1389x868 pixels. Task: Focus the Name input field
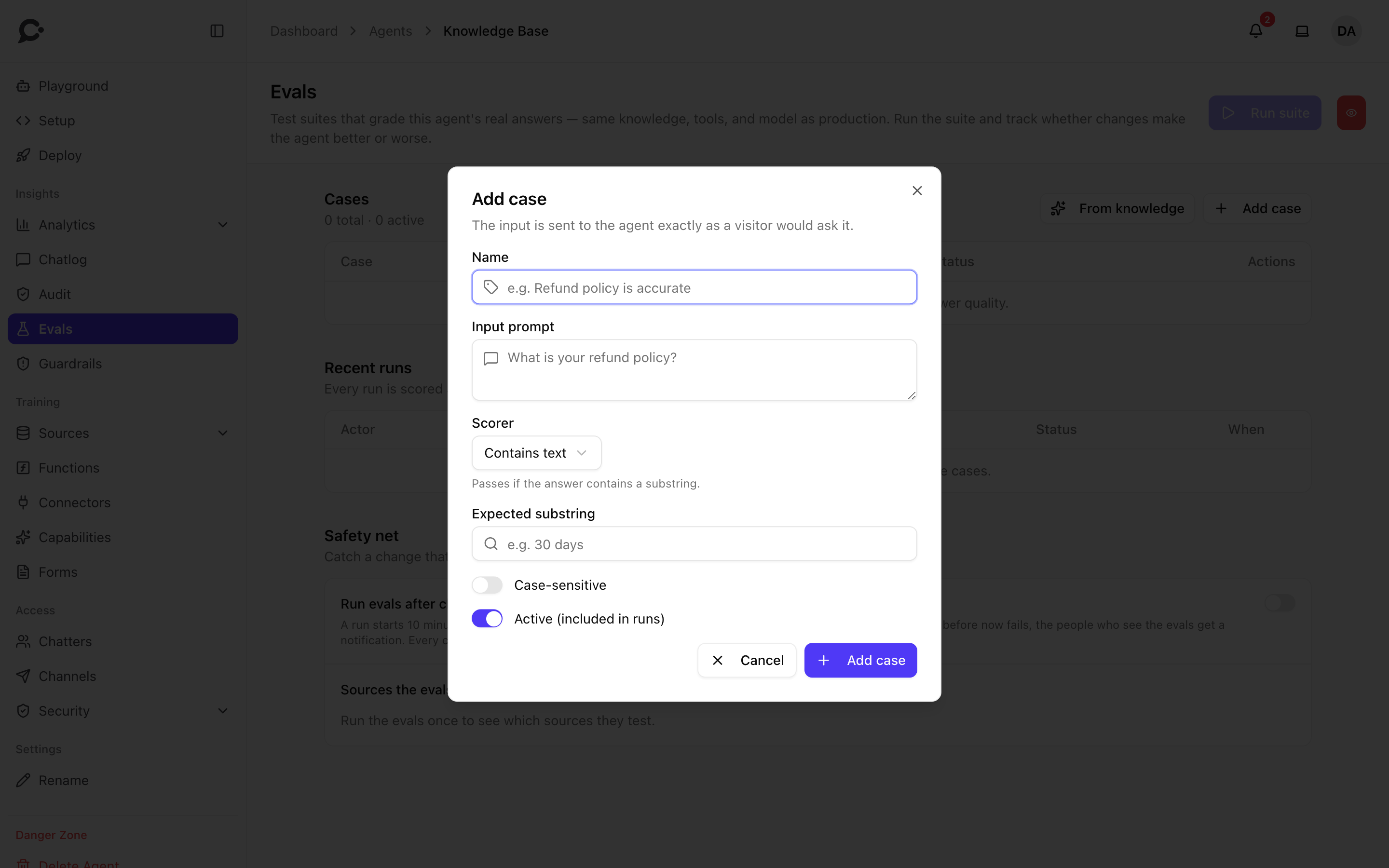[x=694, y=287]
